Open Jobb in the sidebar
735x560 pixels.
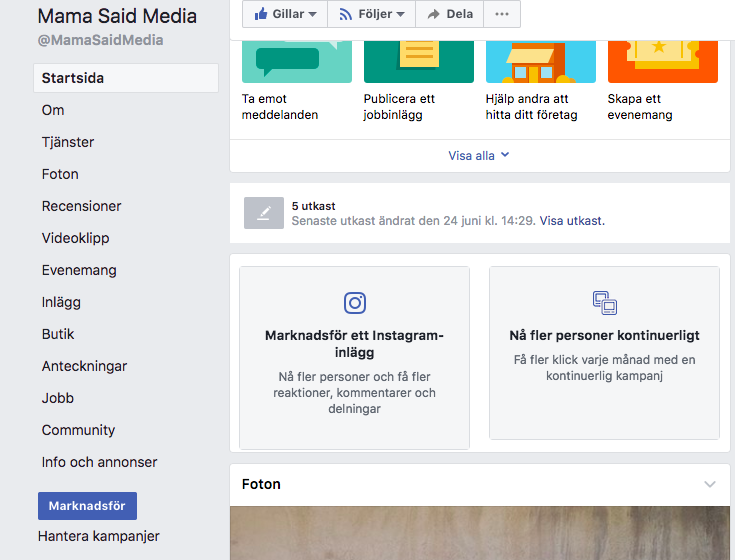[58, 398]
